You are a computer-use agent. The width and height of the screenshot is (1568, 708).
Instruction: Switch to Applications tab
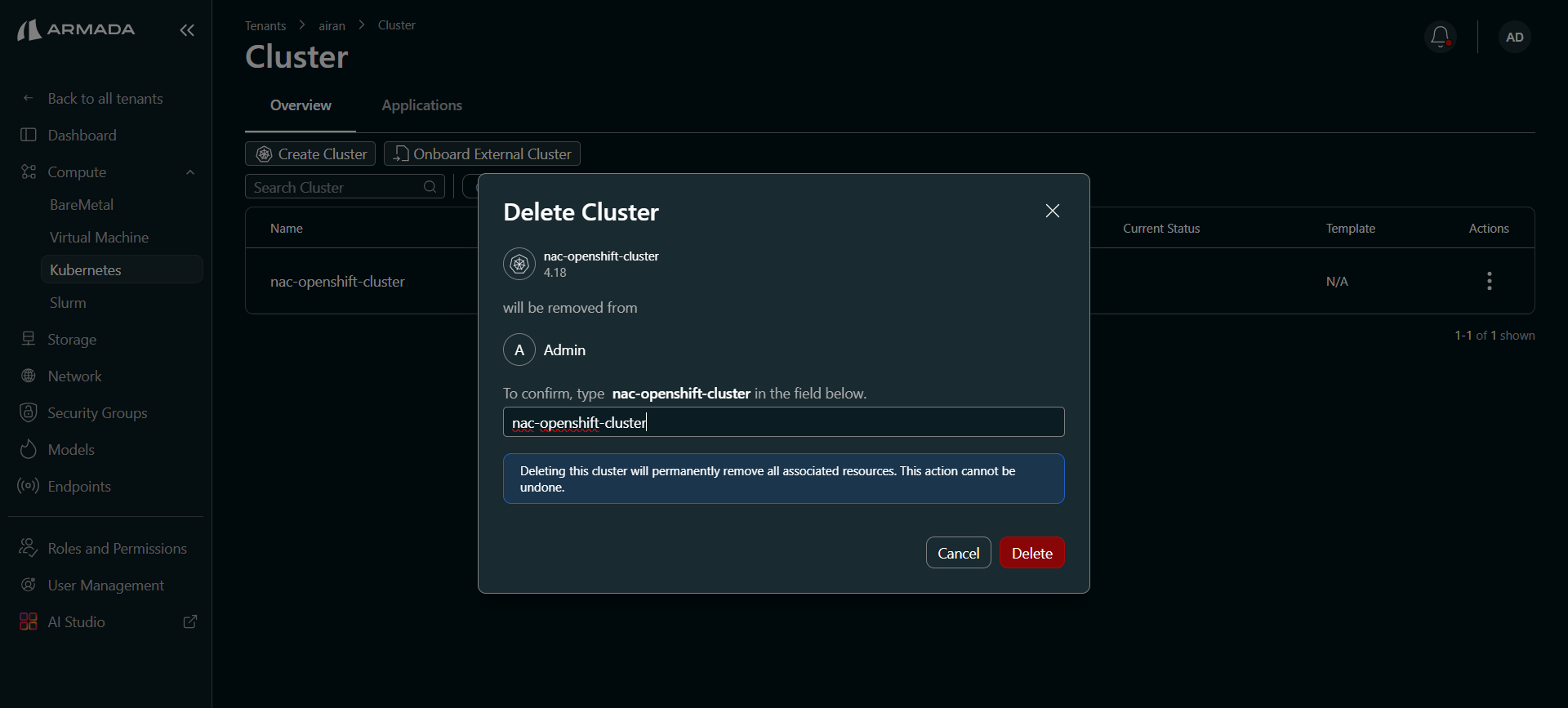(x=421, y=106)
